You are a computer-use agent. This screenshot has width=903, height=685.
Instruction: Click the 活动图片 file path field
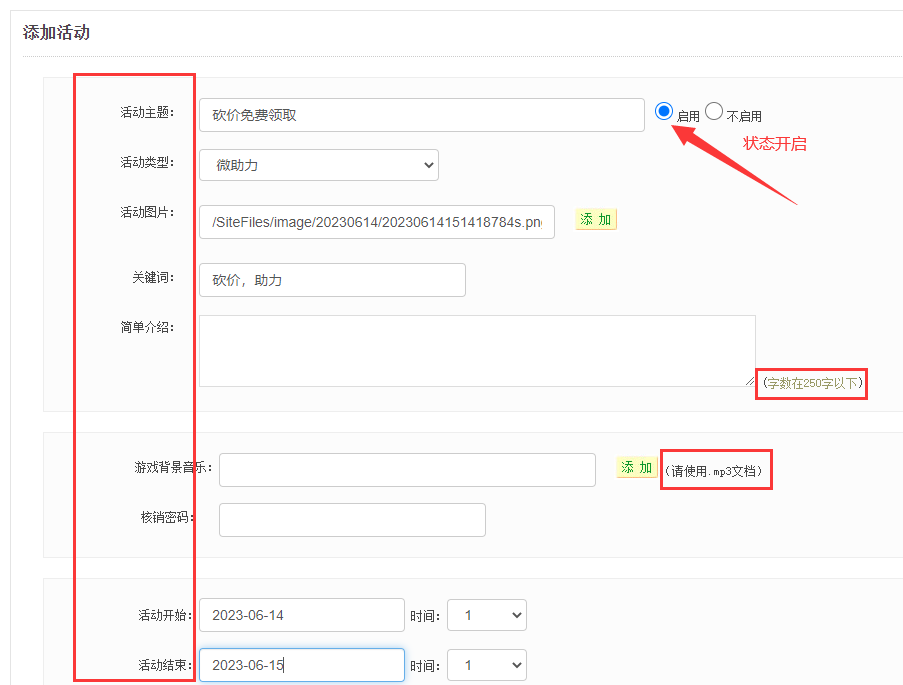[x=376, y=222]
